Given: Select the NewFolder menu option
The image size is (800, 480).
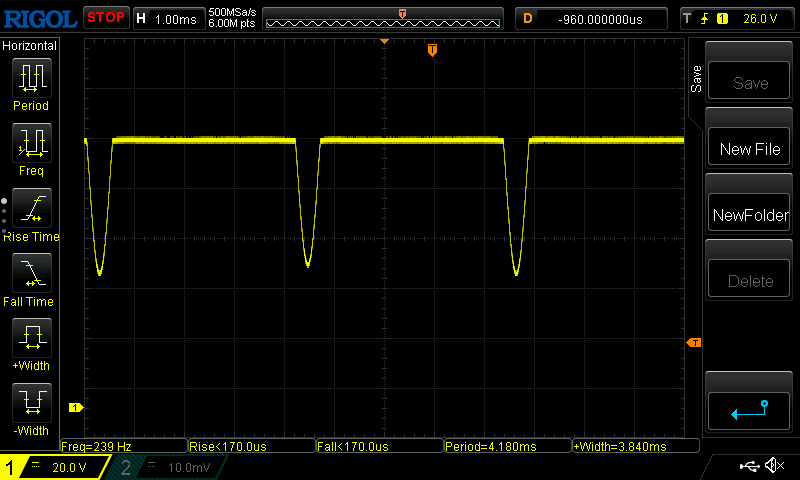Looking at the screenshot, I should [x=750, y=215].
